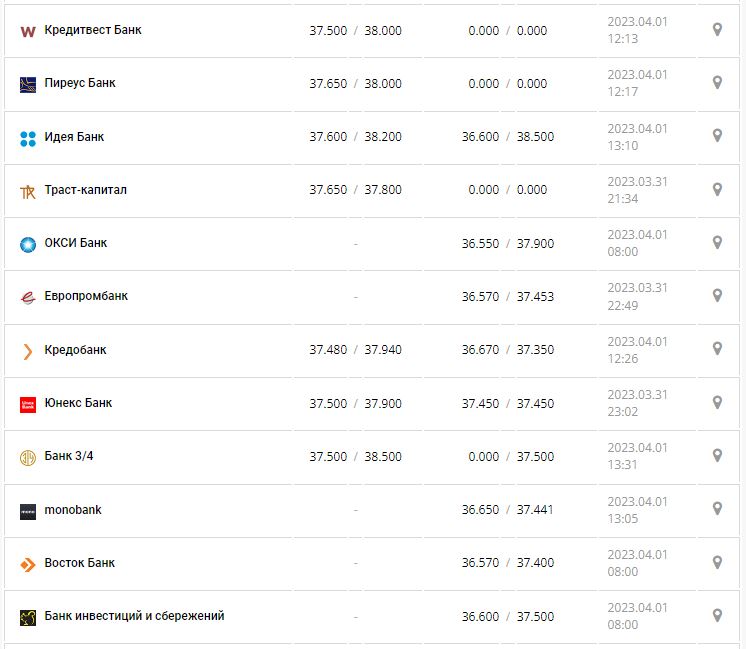Image resolution: width=746 pixels, height=649 pixels.
Task: Click map pin icon for Кредитвест Банк
Action: pos(717,30)
